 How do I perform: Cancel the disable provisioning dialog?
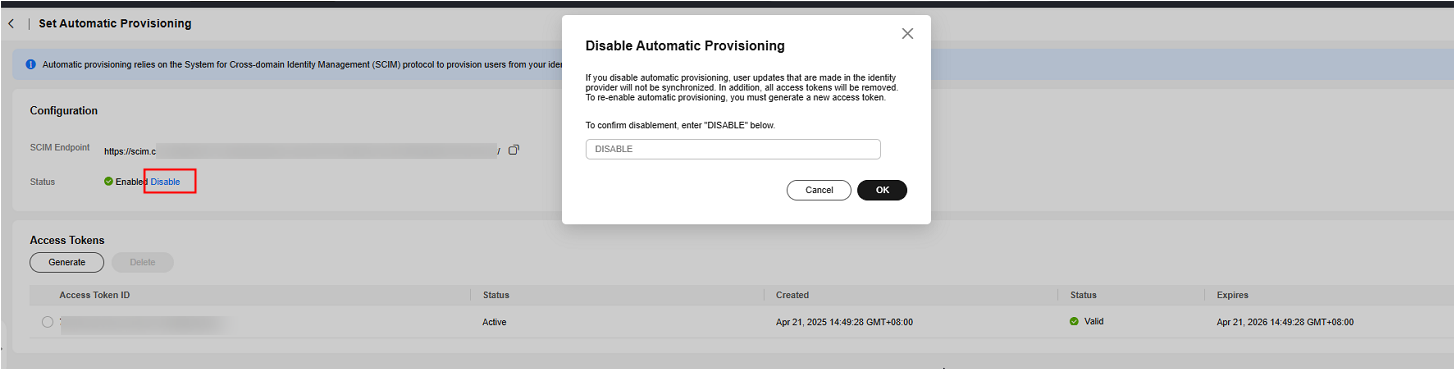[x=819, y=190]
